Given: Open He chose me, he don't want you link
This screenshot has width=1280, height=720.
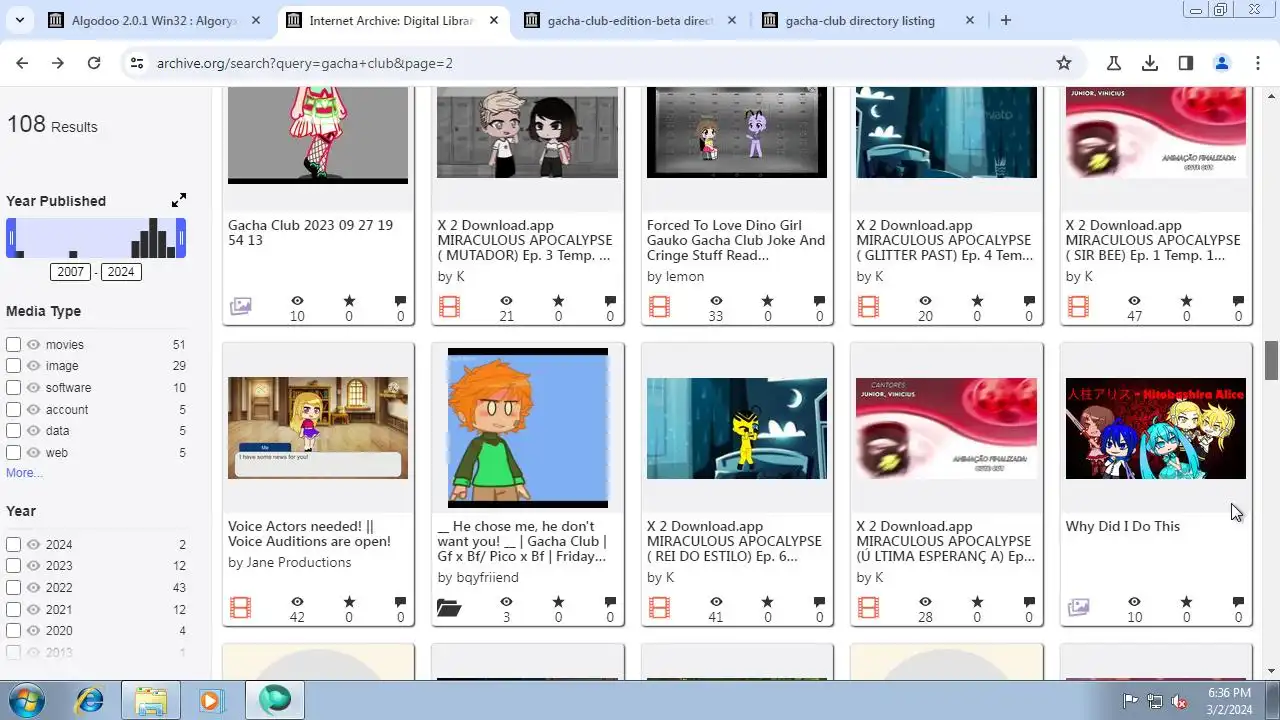Looking at the screenshot, I should [522, 541].
